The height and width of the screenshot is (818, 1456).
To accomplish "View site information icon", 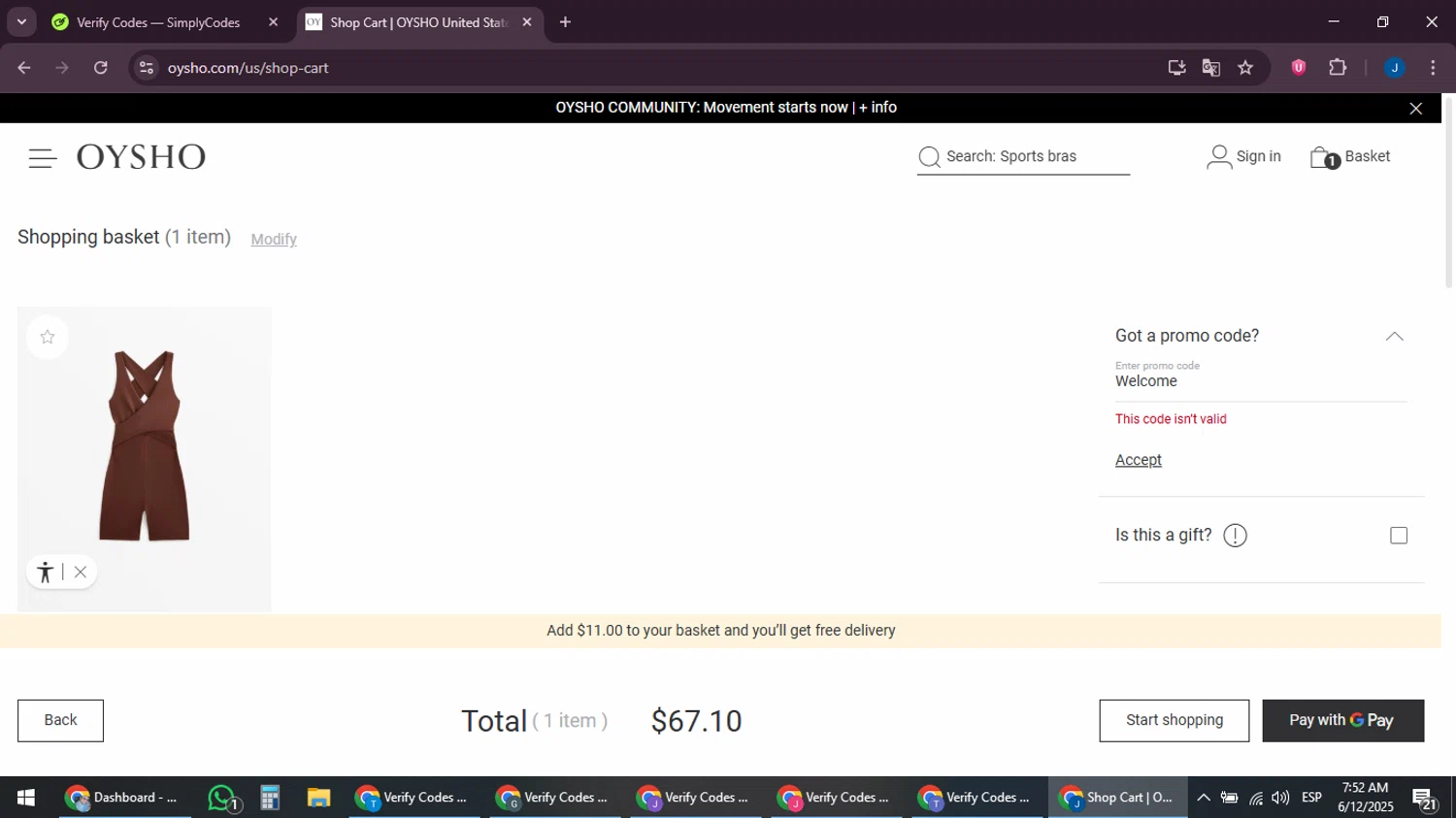I will point(147,68).
